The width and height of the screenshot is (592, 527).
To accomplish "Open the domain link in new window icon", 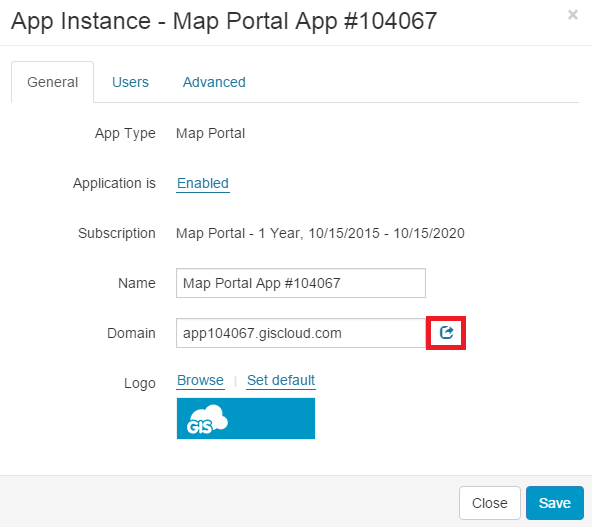I will click(446, 333).
